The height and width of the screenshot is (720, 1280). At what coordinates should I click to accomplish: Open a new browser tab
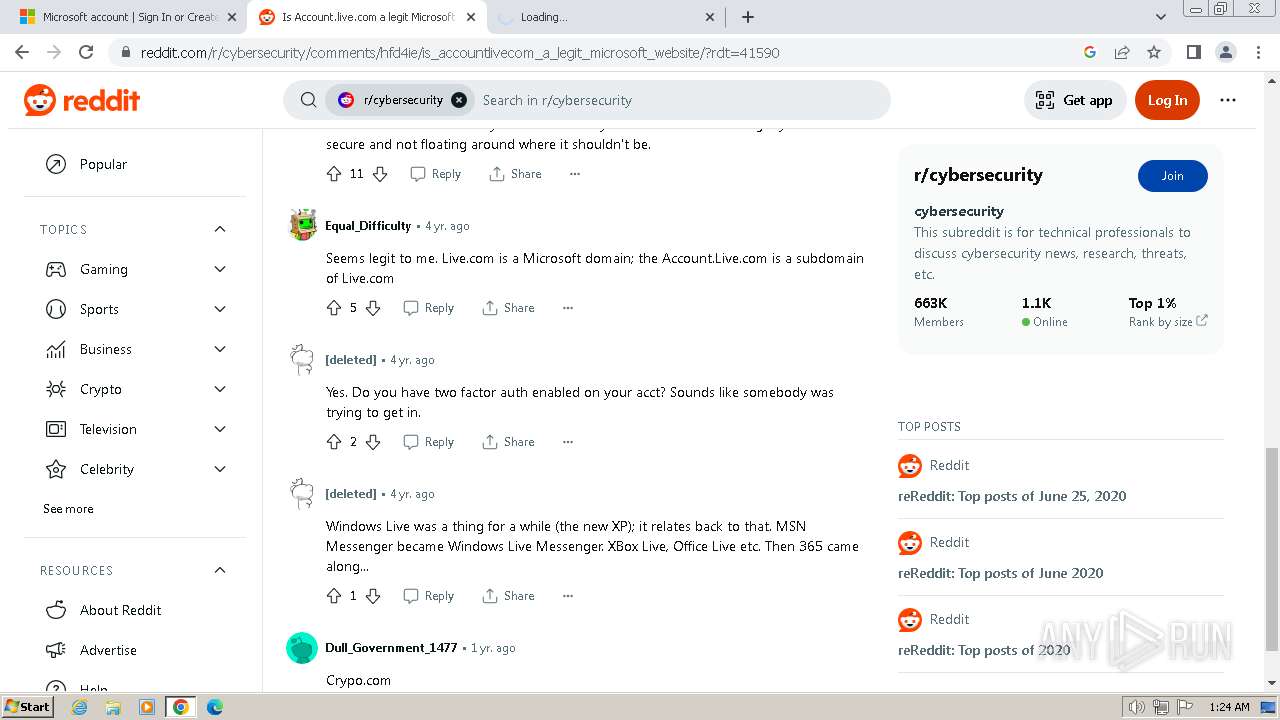pos(747,17)
